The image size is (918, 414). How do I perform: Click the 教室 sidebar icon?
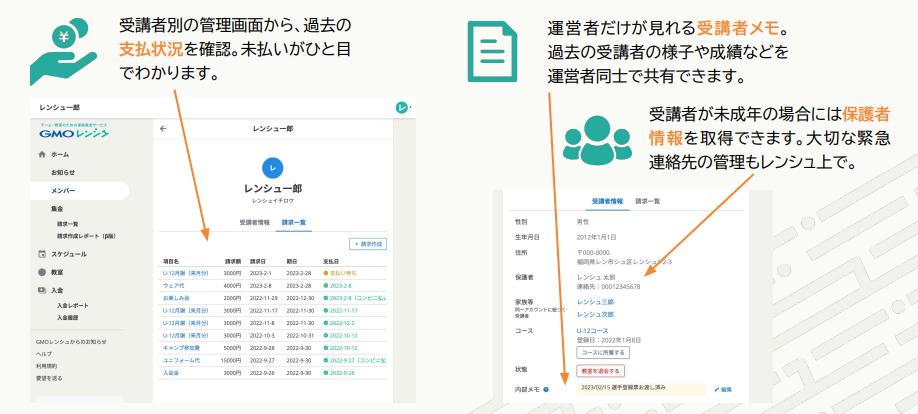pyautogui.click(x=42, y=271)
